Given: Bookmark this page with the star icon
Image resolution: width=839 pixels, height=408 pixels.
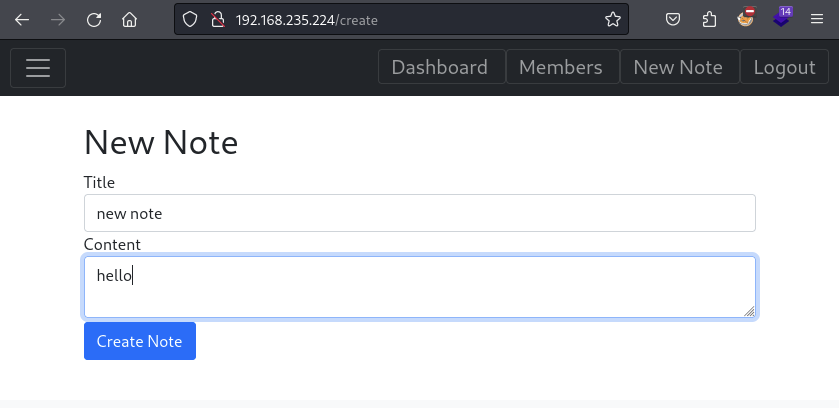Looking at the screenshot, I should pos(613,19).
